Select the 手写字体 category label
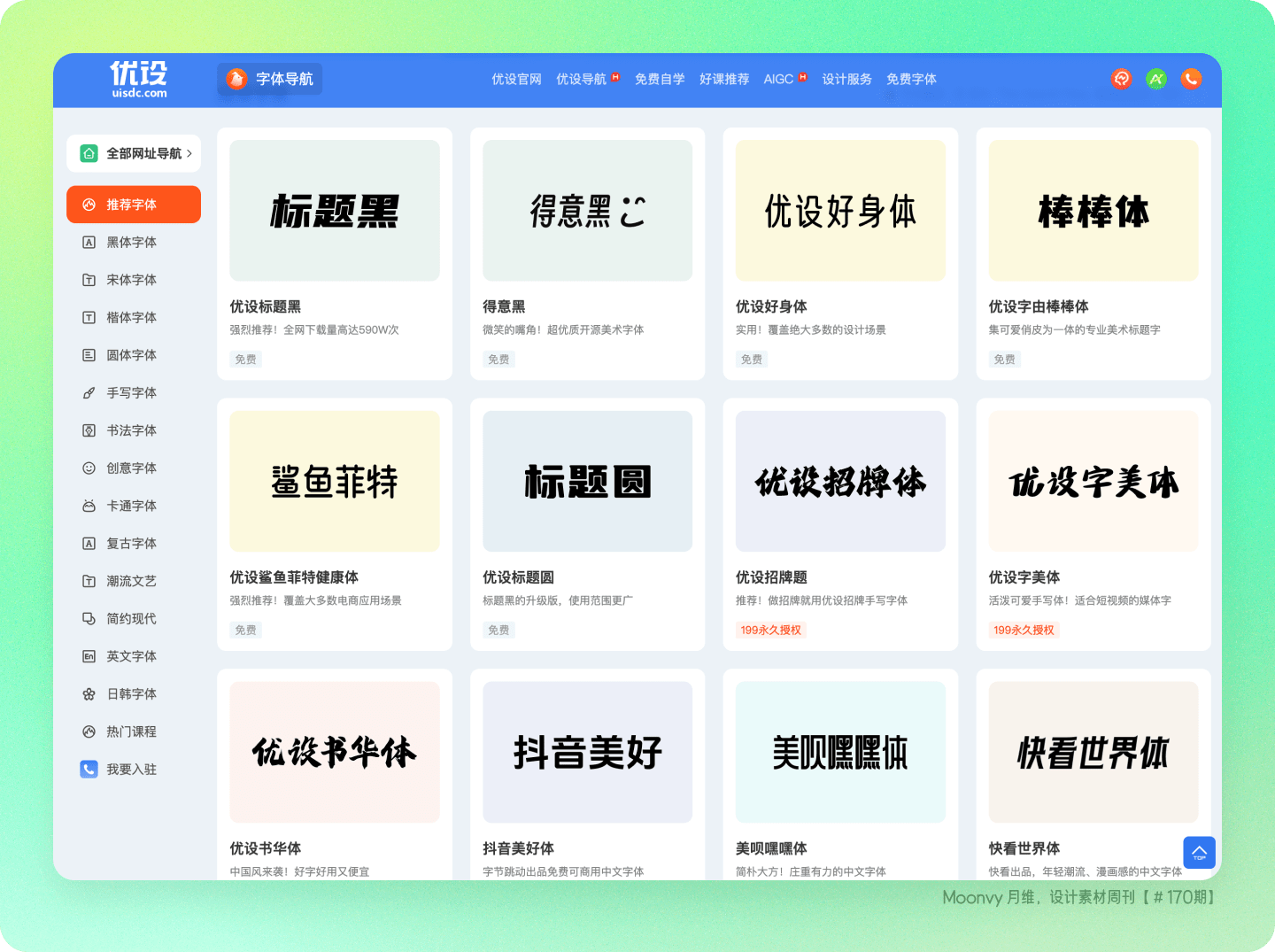 (131, 392)
